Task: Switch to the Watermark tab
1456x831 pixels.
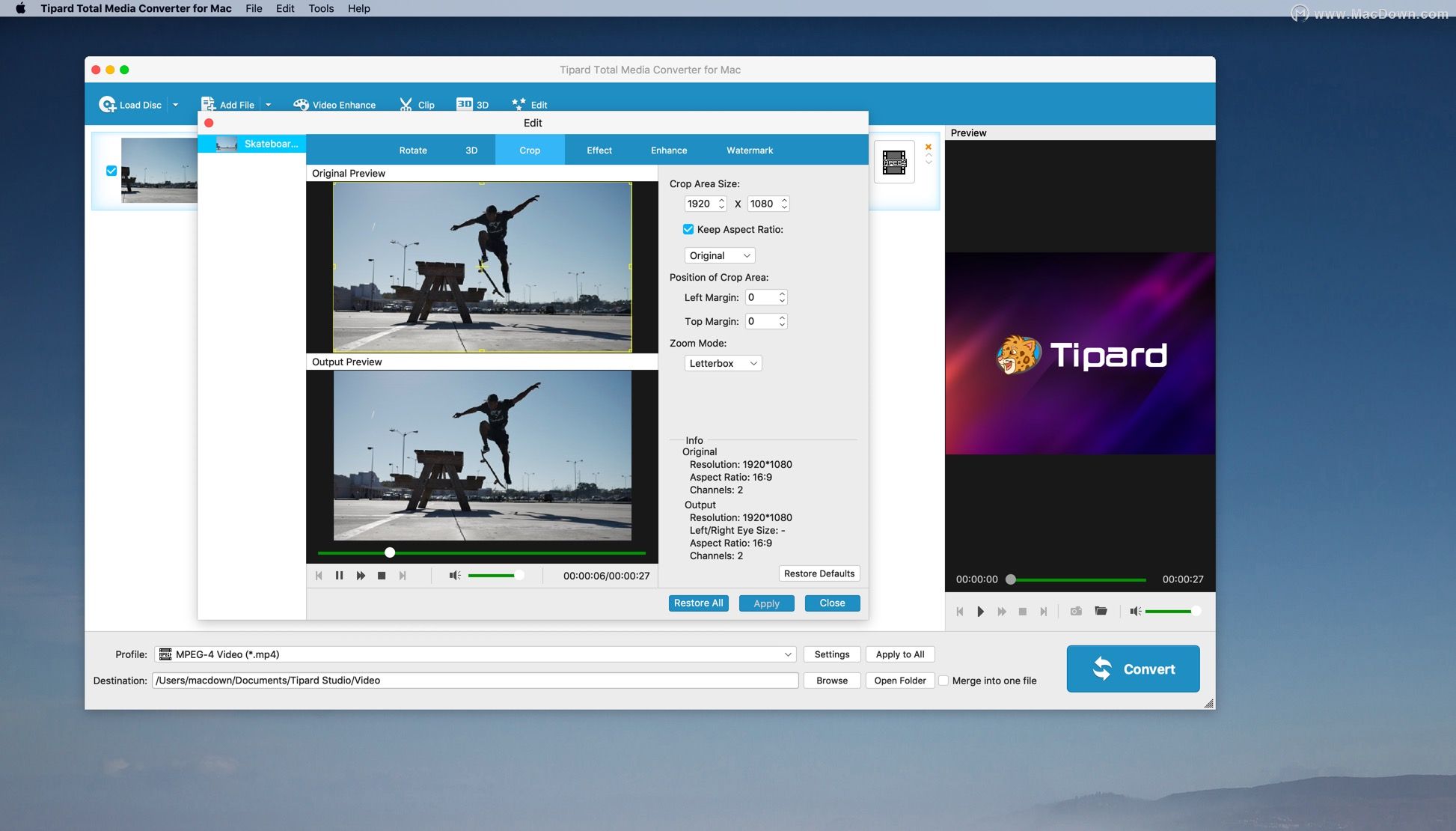Action: (749, 150)
